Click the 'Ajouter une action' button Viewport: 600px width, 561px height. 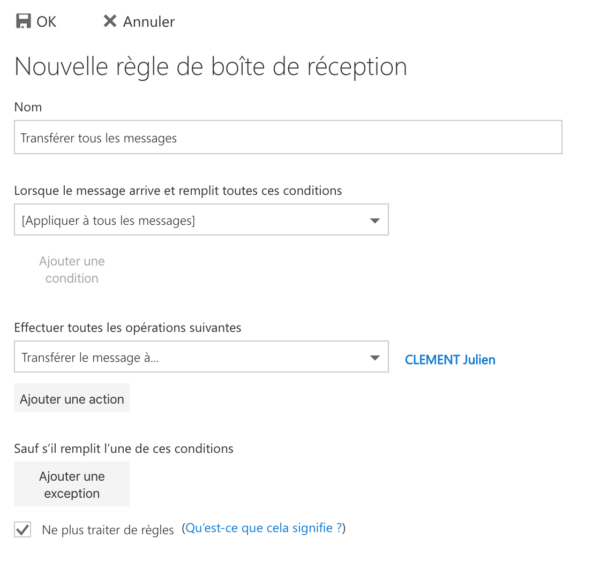click(72, 398)
